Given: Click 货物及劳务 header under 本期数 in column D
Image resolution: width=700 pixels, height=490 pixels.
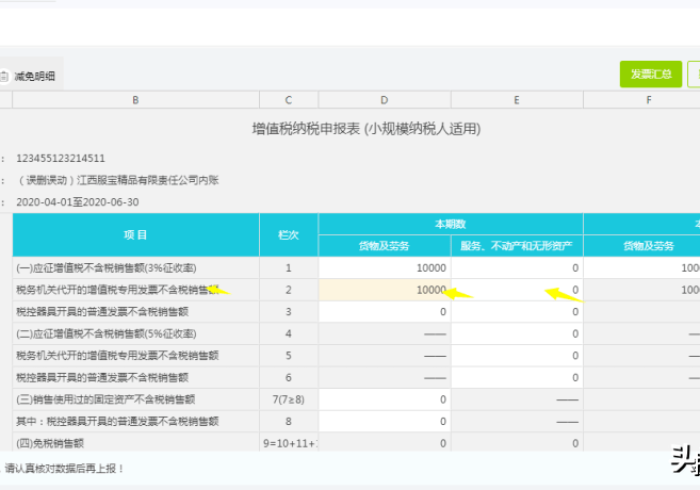Looking at the screenshot, I should pyautogui.click(x=384, y=245).
